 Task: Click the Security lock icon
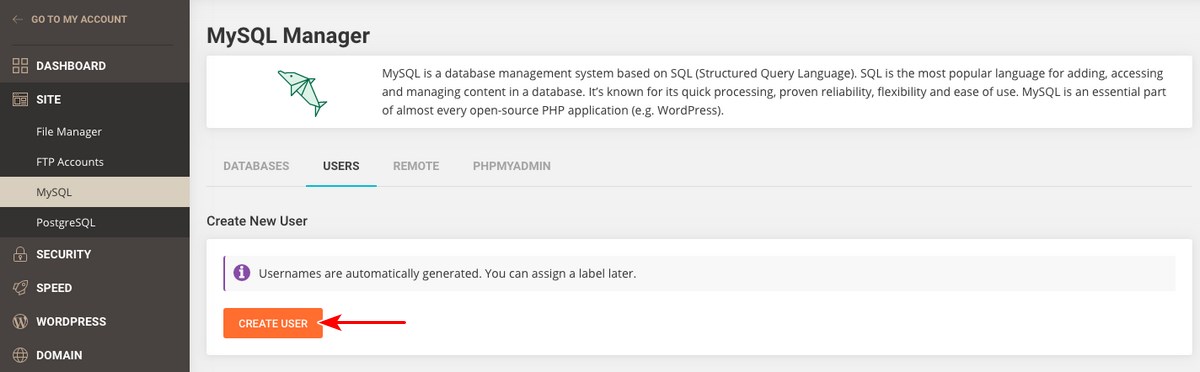(19, 254)
